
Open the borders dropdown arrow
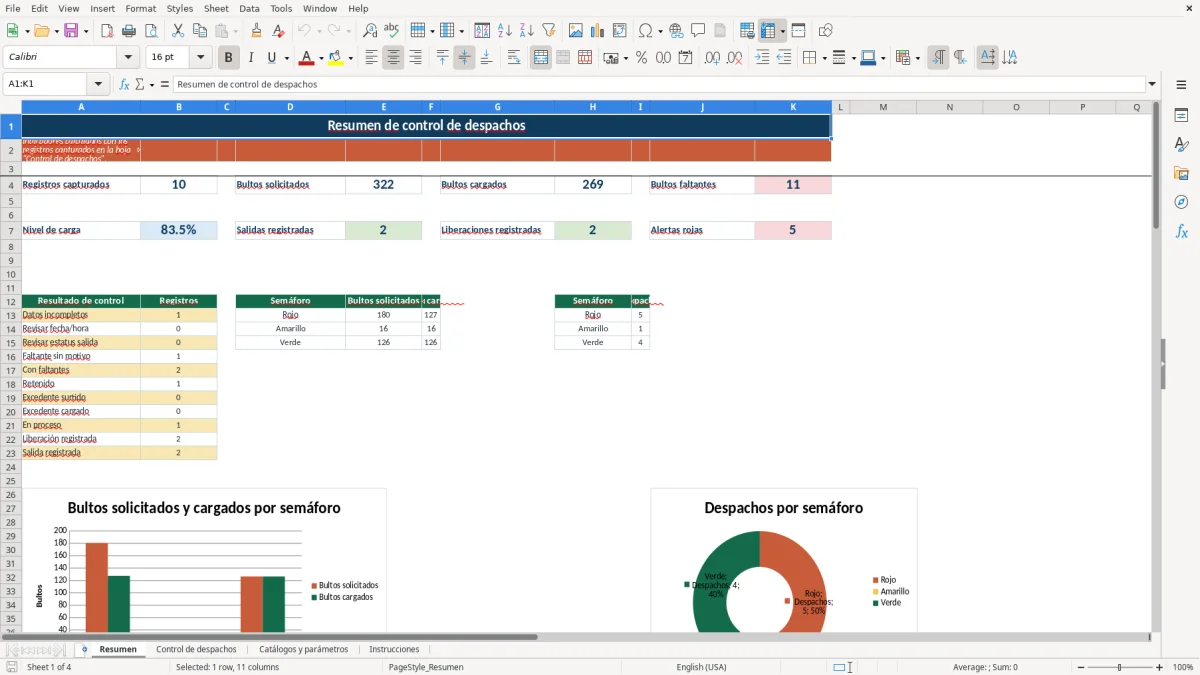coord(824,58)
